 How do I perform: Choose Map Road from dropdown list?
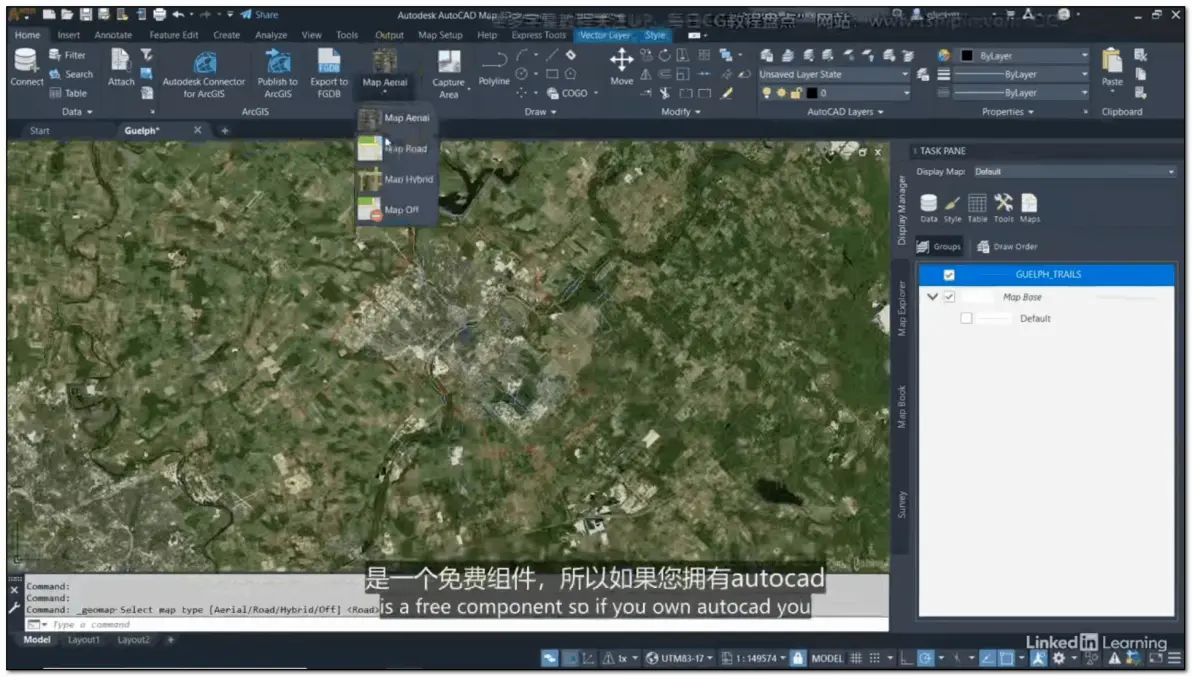tap(395, 149)
